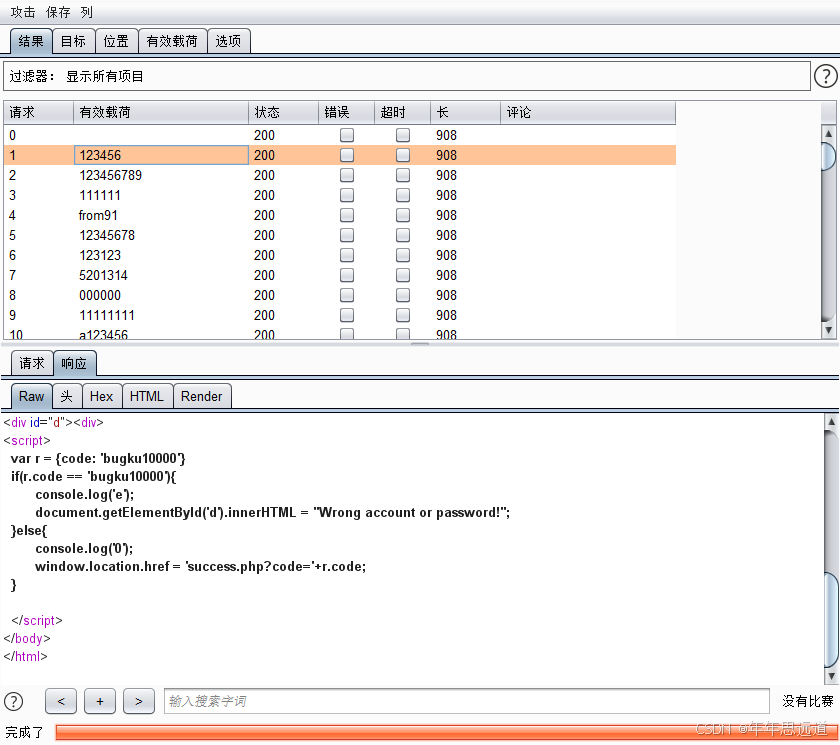Click response pane scrollbar down arrow
Image resolution: width=840 pixels, height=745 pixels.
(831, 676)
